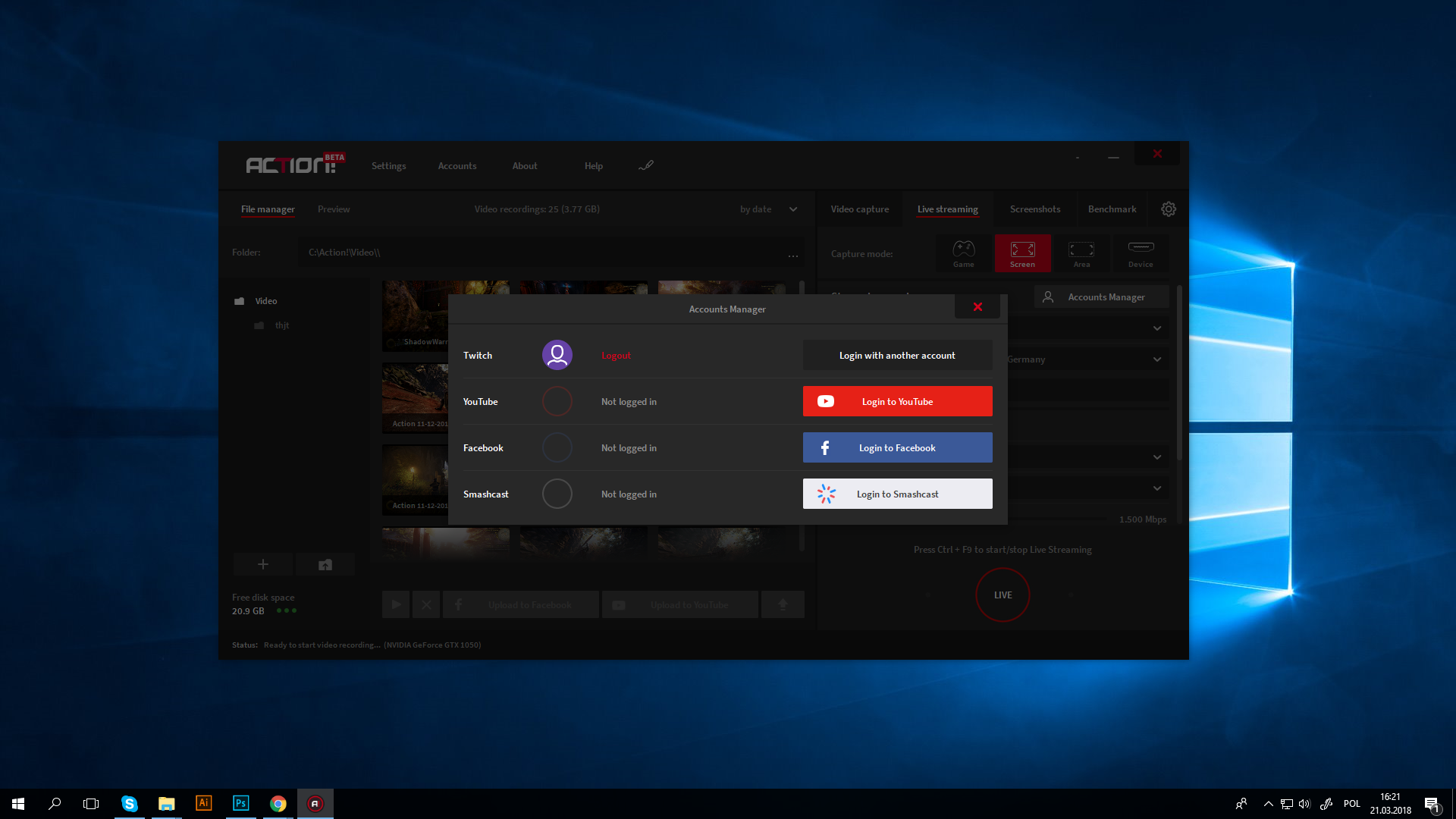Click the LIVE streaming start button
1456x819 pixels.
1003,595
